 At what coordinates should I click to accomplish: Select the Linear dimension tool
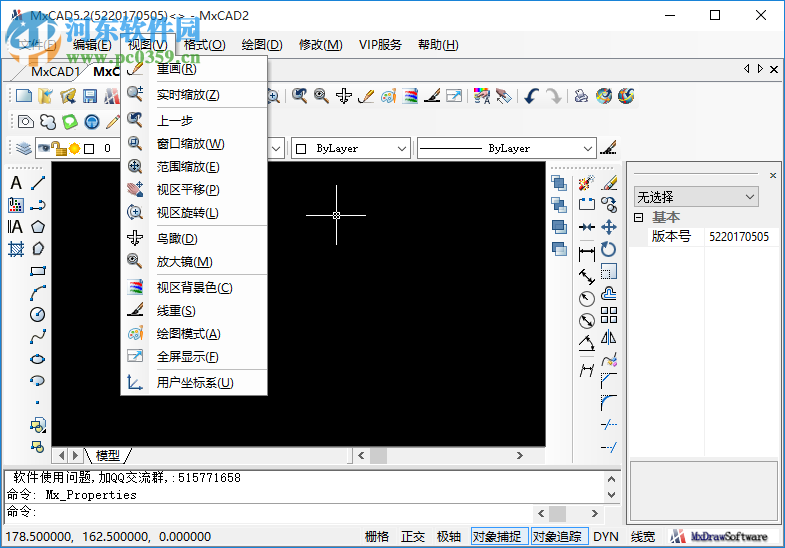pos(587,254)
